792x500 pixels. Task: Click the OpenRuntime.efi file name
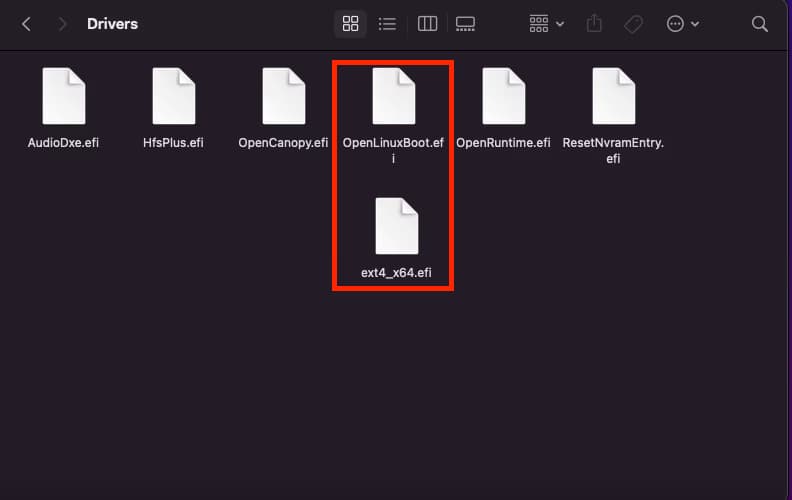(504, 143)
